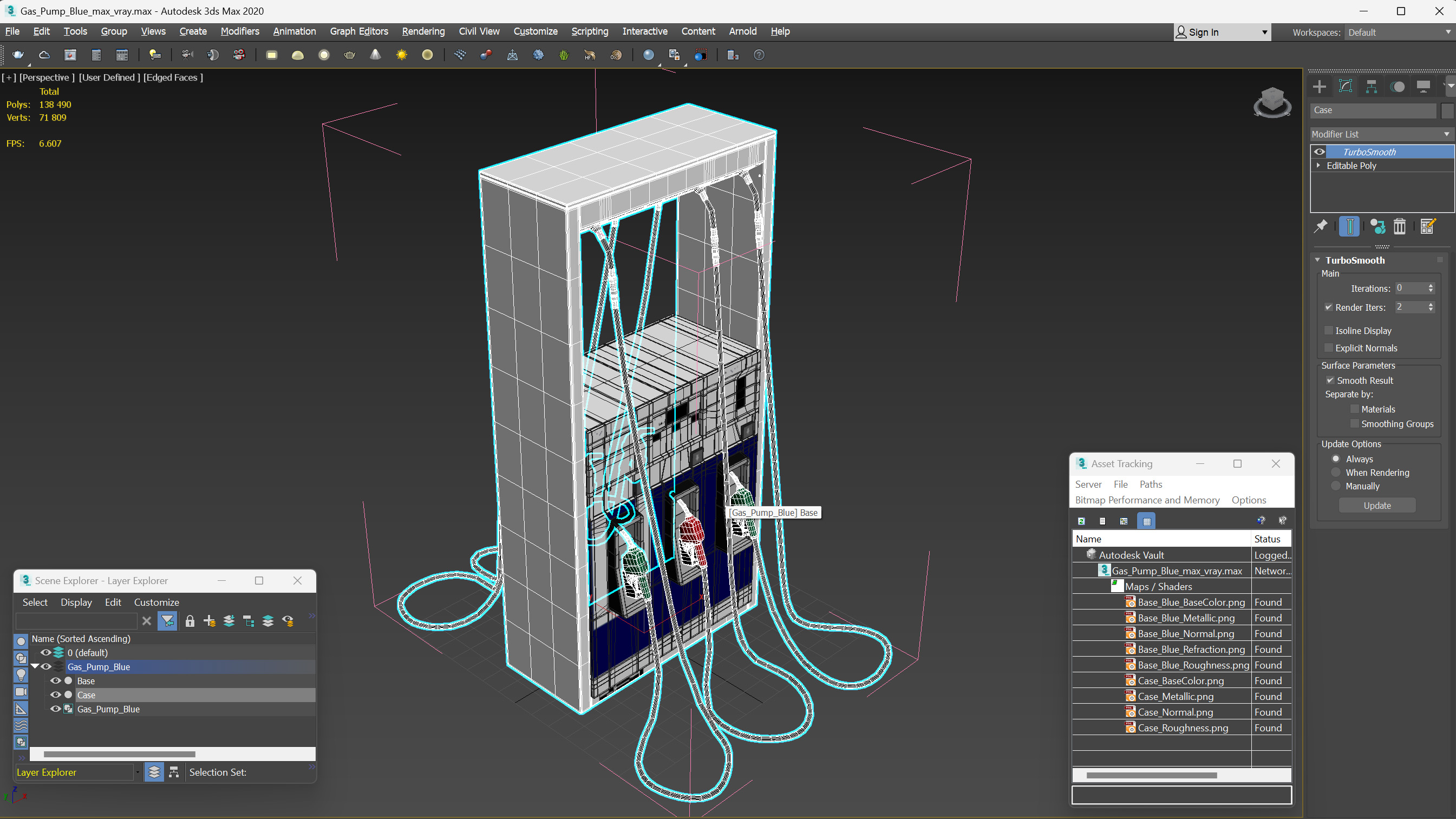Open the Motion panel circle icon
Image resolution: width=1456 pixels, height=819 pixels.
tap(1397, 87)
